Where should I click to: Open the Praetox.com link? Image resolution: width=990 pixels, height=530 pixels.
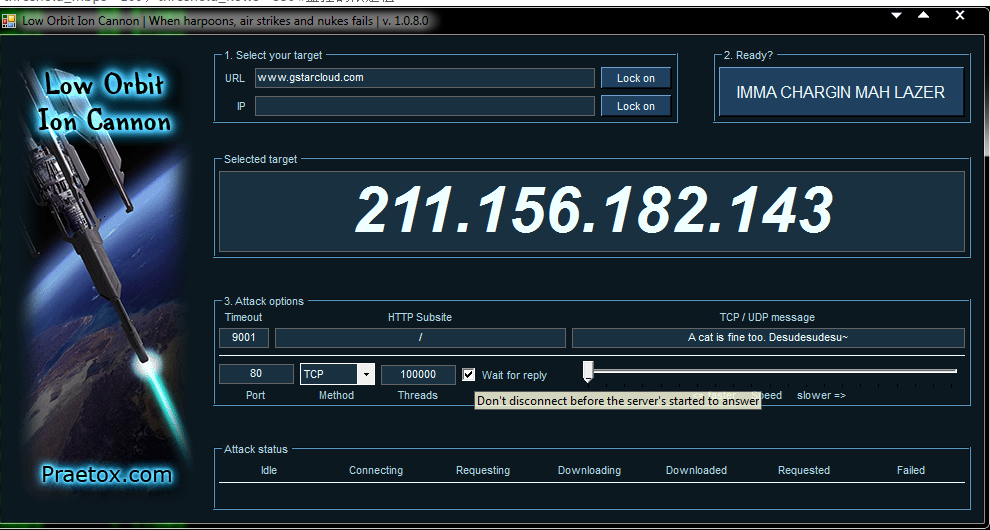tap(107, 475)
